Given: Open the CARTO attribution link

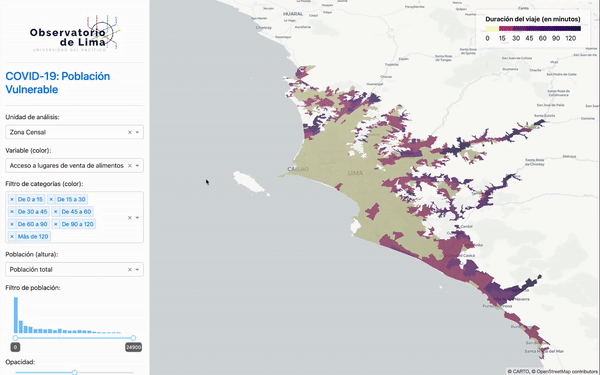Looking at the screenshot, I should 521,371.
